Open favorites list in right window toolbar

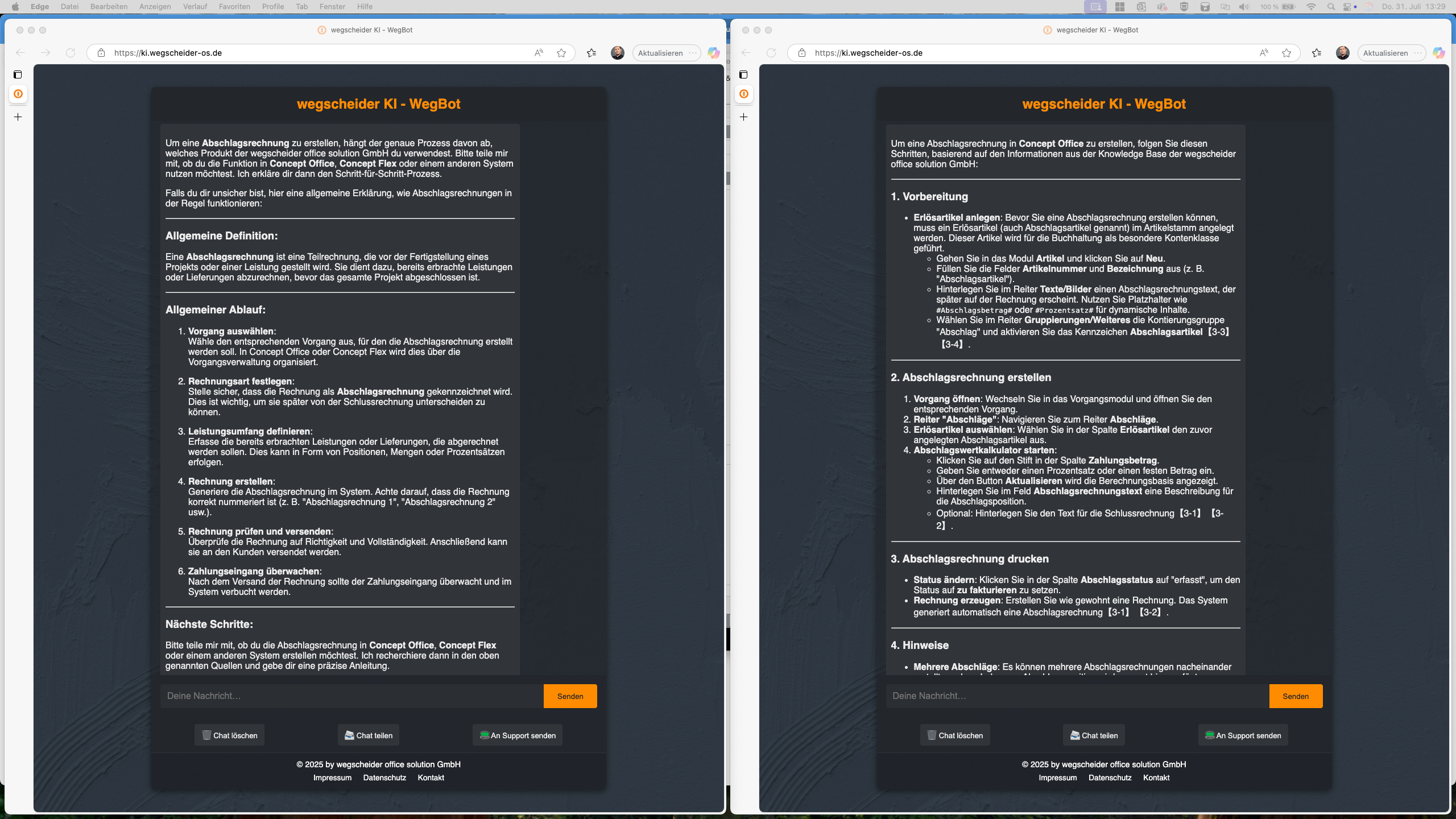coord(1317,53)
